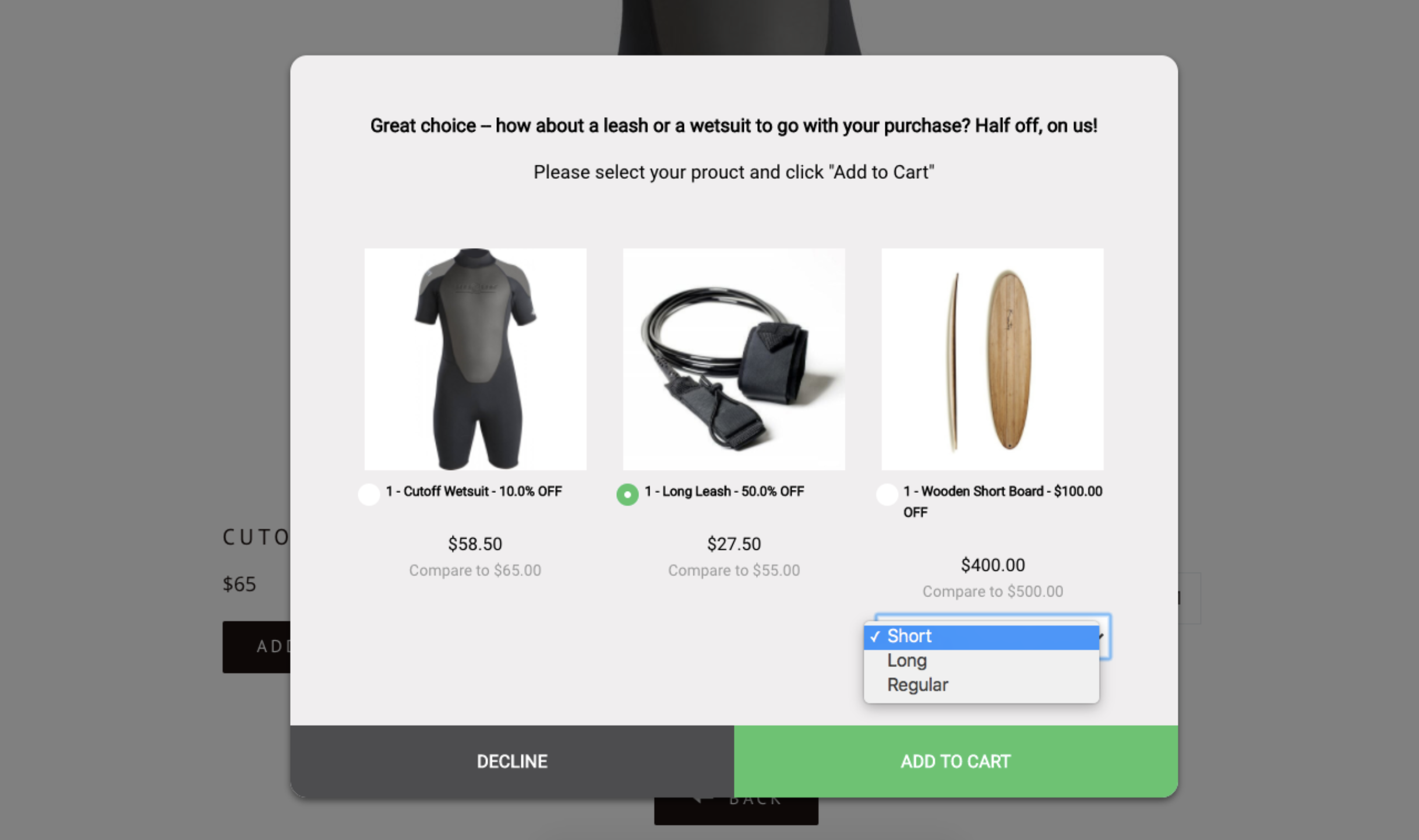Click the Compare to $500.00 text
The image size is (1419, 840).
point(993,591)
